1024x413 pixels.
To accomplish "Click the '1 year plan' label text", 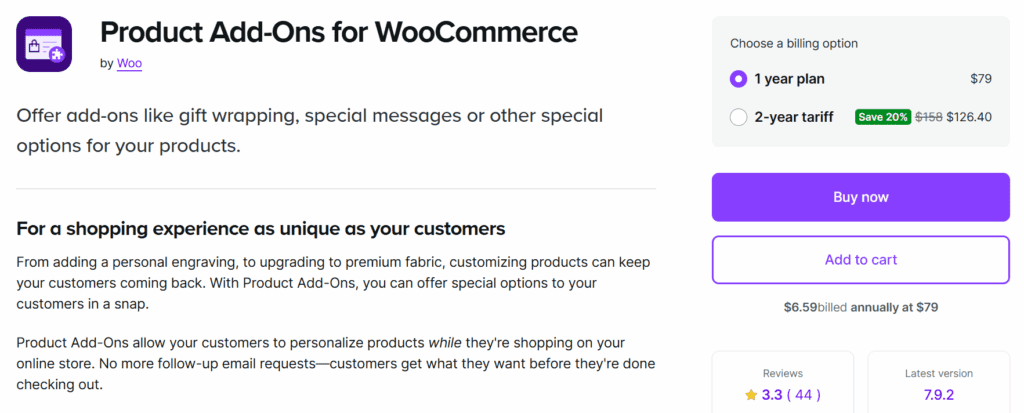I will (x=789, y=78).
